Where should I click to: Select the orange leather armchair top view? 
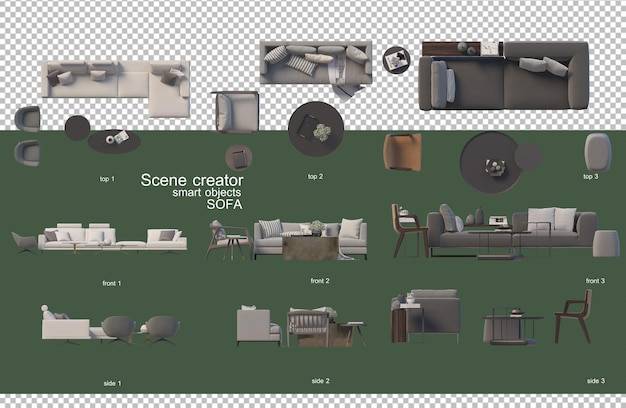tap(402, 152)
